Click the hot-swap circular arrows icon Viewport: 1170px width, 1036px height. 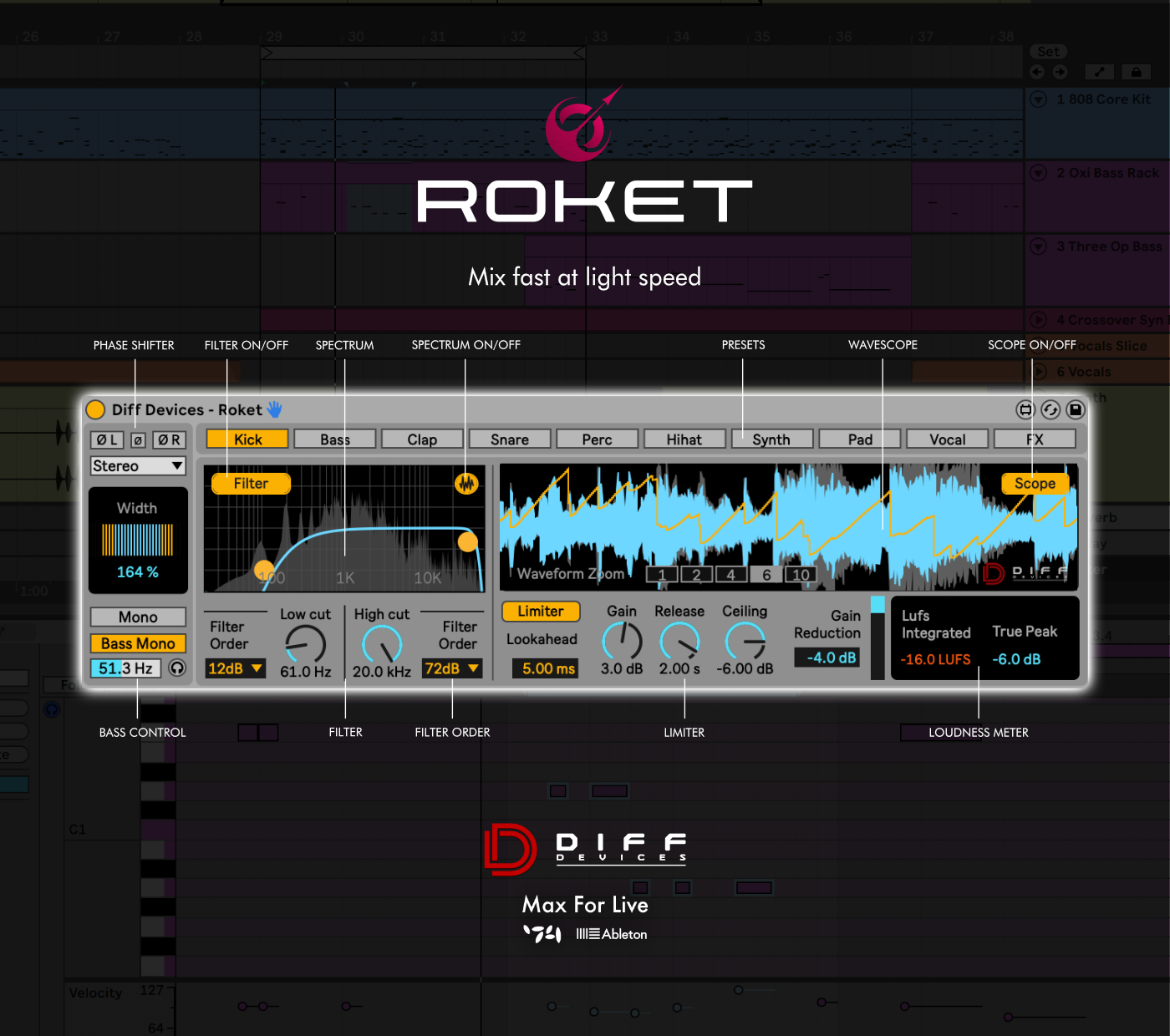coord(1050,409)
